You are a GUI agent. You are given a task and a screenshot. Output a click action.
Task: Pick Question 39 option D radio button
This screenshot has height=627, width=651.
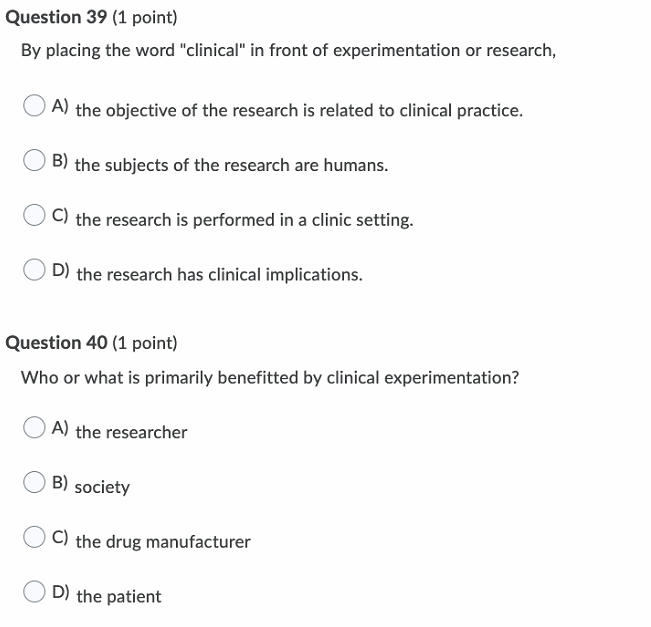34,270
